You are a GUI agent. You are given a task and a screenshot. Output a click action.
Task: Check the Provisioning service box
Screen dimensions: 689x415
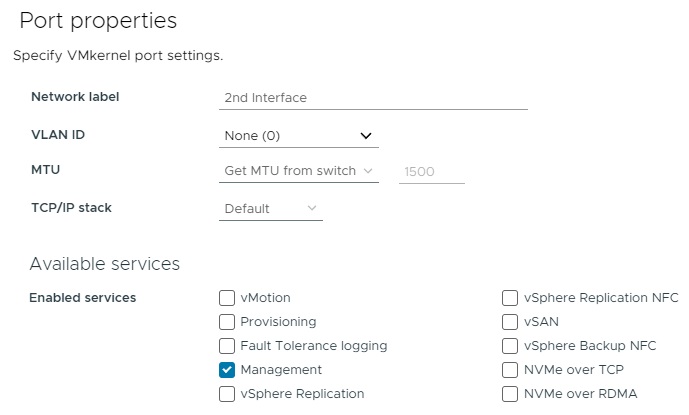[x=227, y=322]
